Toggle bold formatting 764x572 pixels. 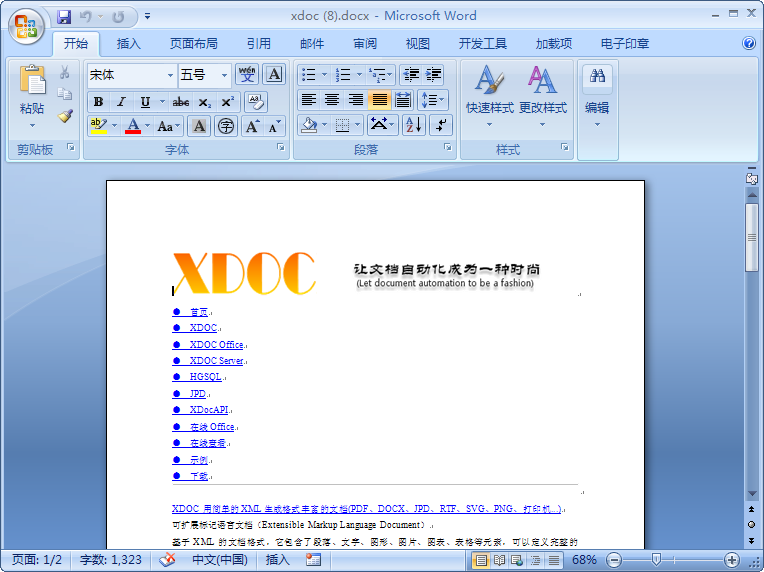98,102
